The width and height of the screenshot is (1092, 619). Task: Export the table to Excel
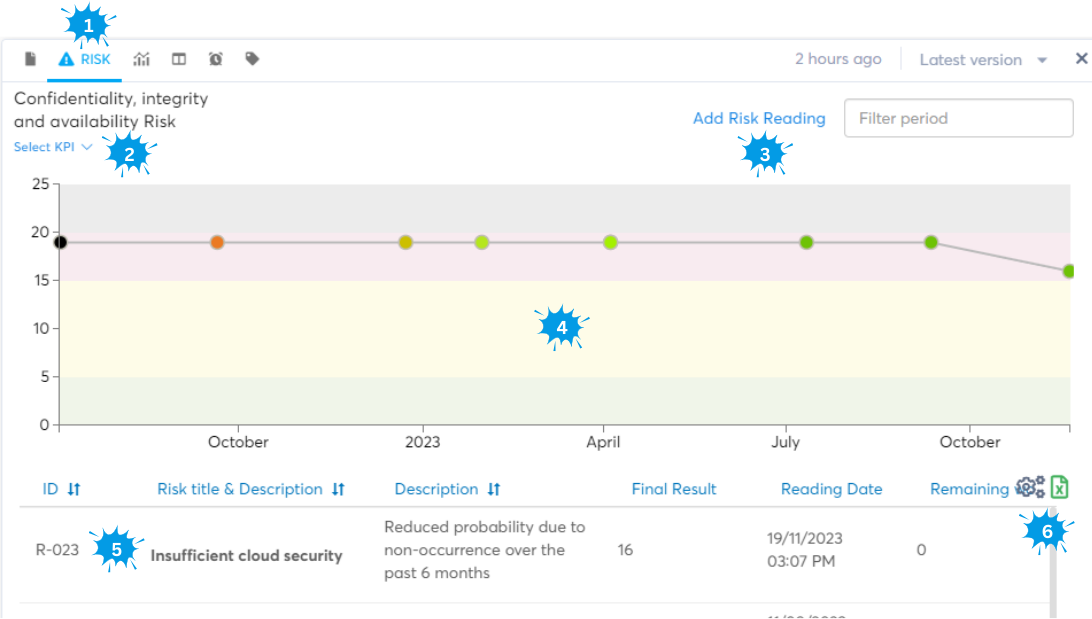coord(1060,487)
